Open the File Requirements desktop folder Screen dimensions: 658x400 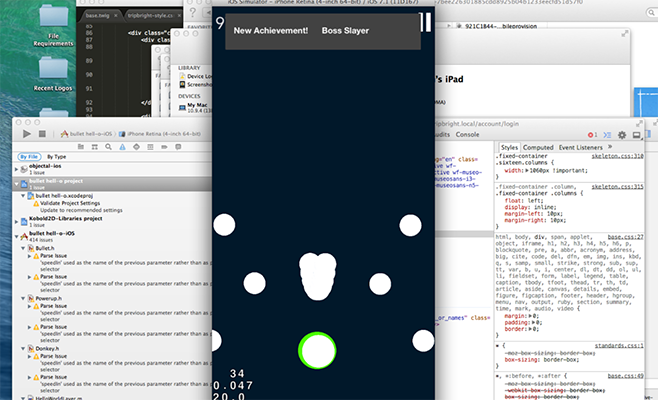point(53,25)
